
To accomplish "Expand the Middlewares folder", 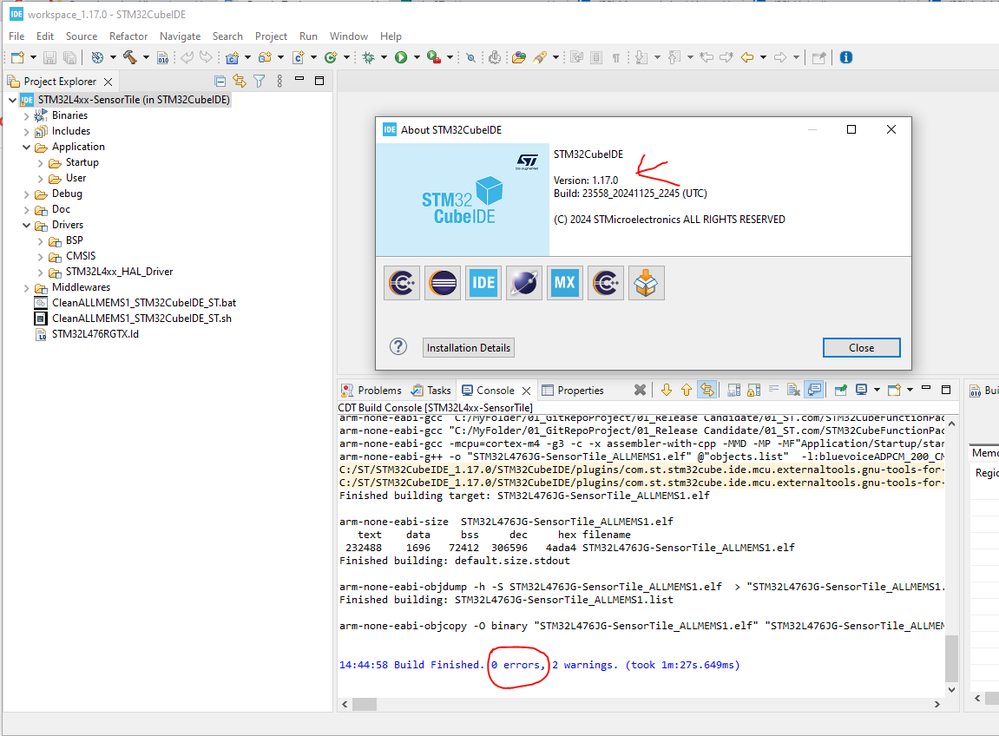I will [x=26, y=288].
